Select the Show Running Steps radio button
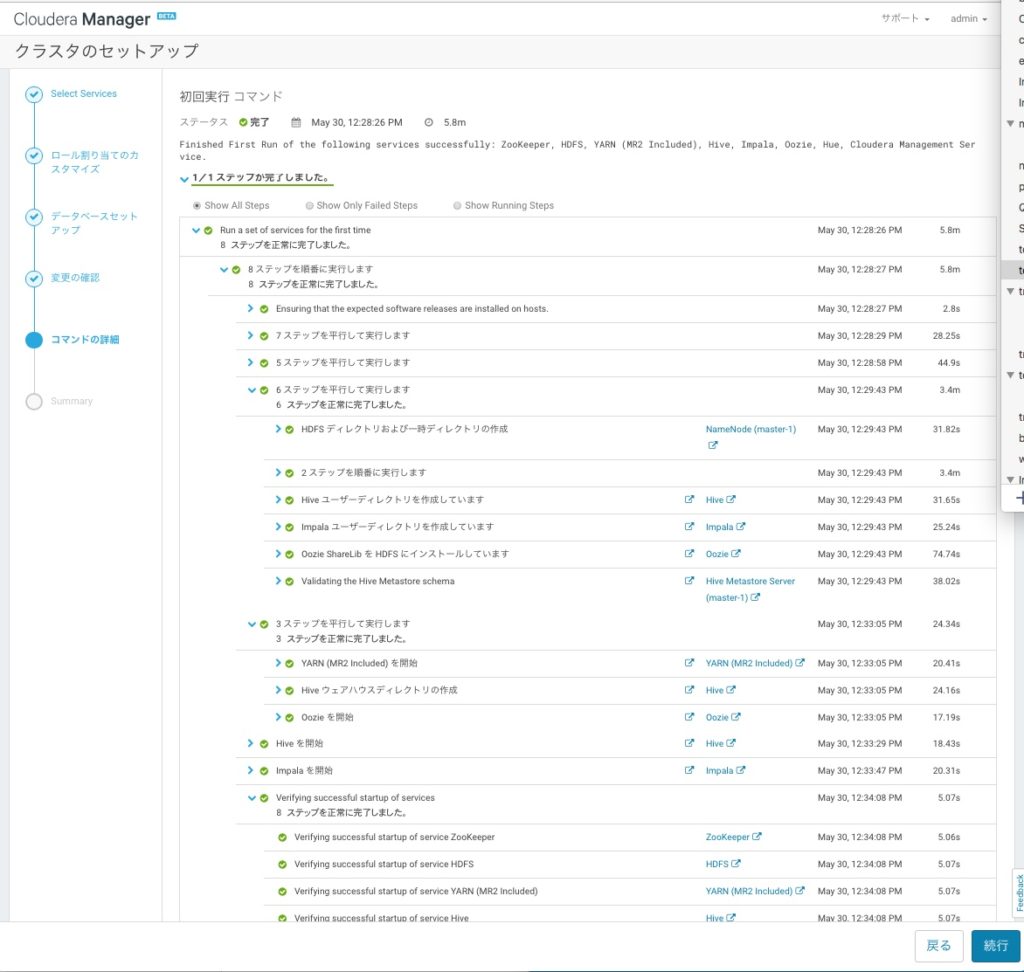Screen dimensions: 1024x972 click(x=457, y=206)
